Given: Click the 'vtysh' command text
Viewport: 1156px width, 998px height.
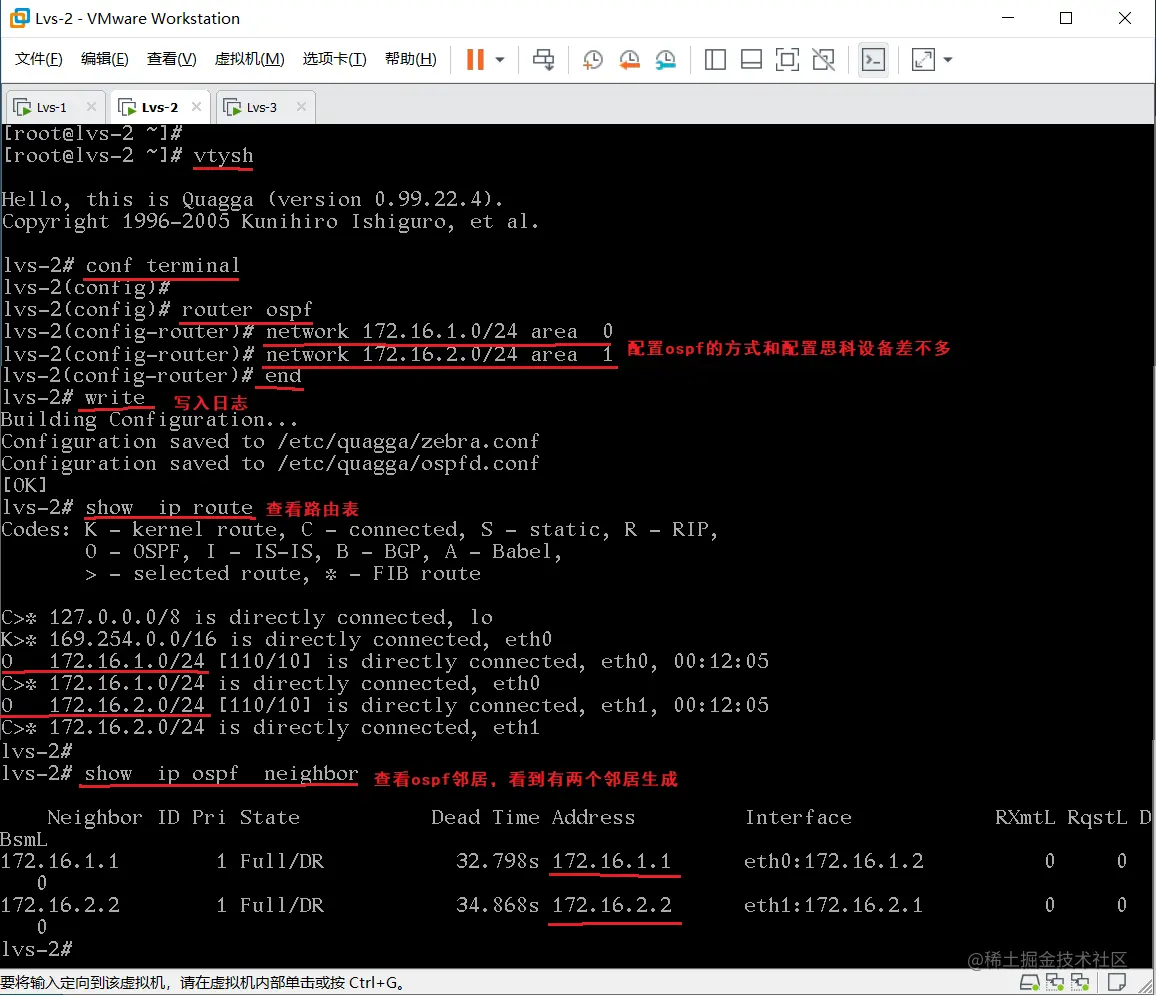Looking at the screenshot, I should click(223, 156).
